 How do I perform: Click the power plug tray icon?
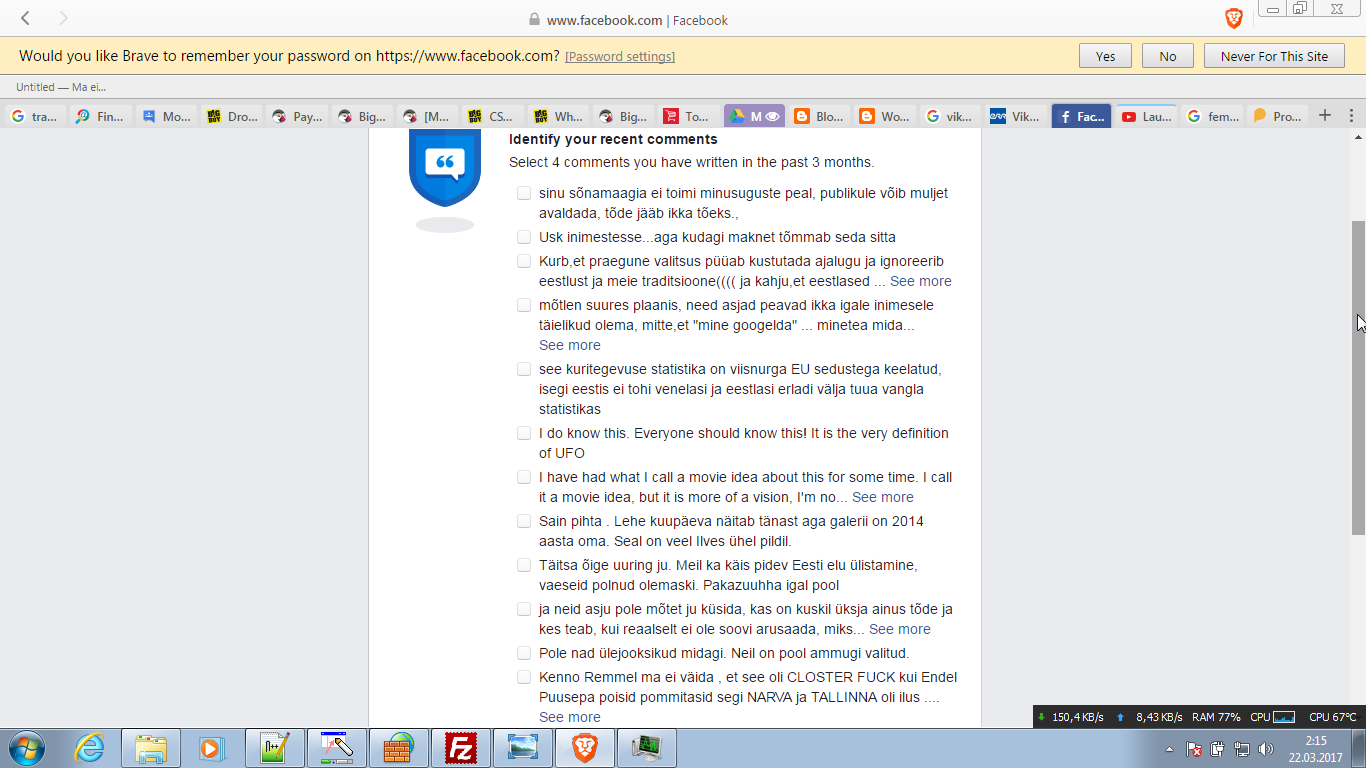[x=1218, y=749]
